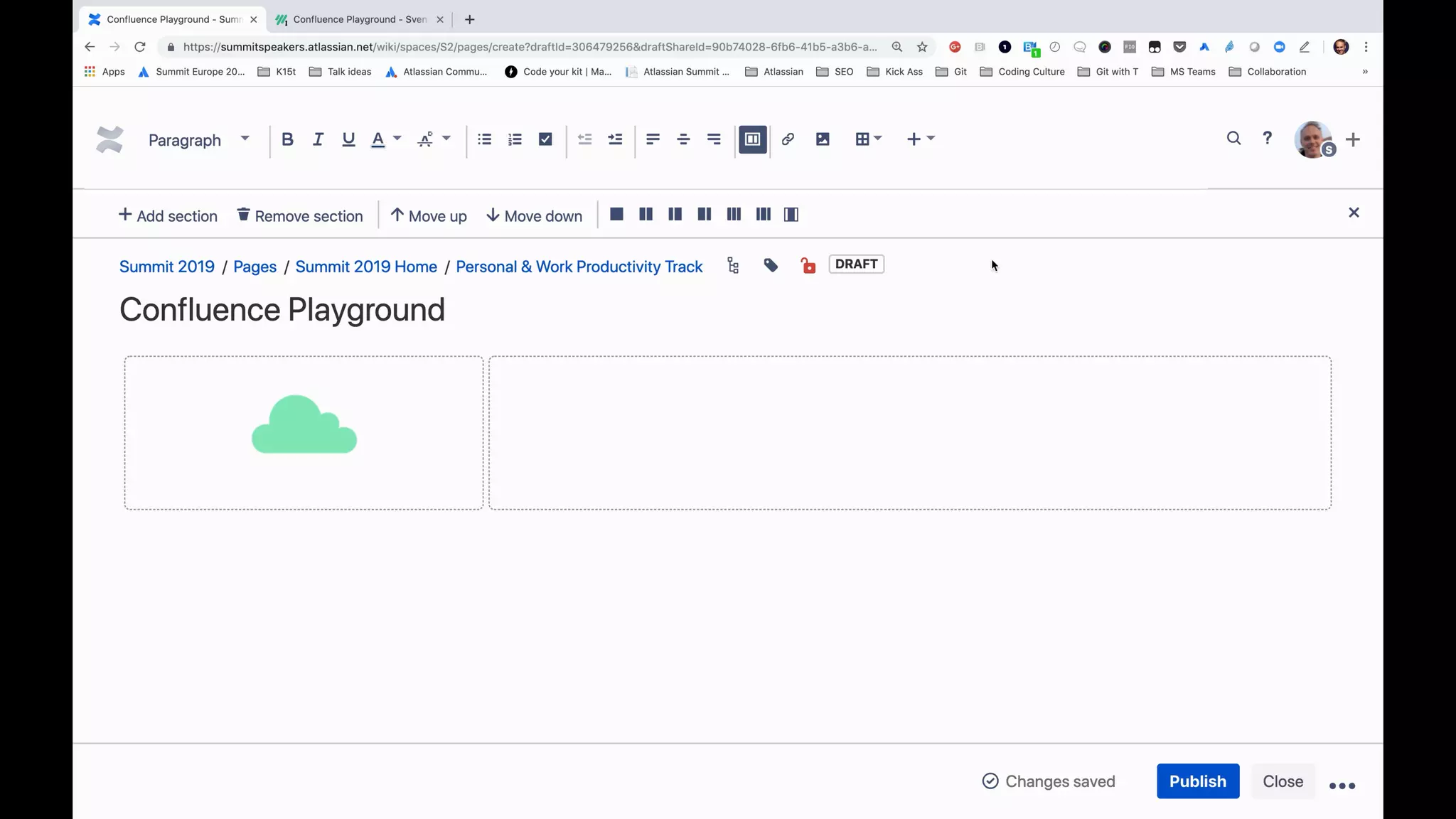Click Add section in layout toolbar
The width and height of the screenshot is (1456, 819).
pos(168,215)
